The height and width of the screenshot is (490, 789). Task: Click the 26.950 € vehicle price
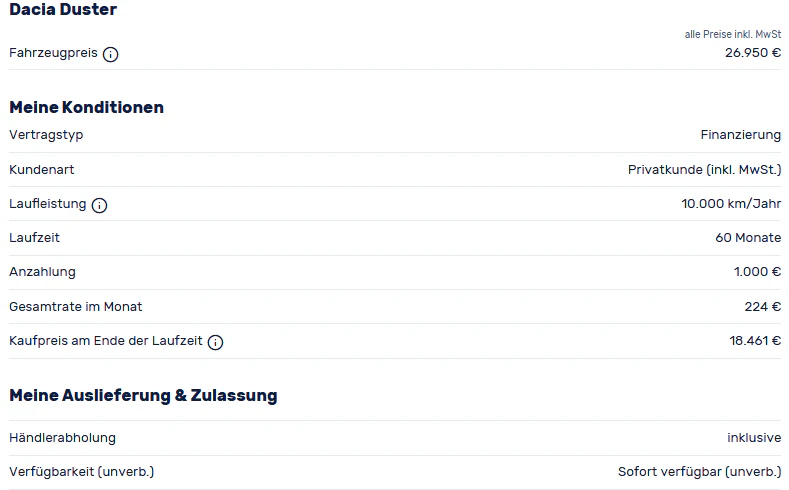tap(753, 53)
